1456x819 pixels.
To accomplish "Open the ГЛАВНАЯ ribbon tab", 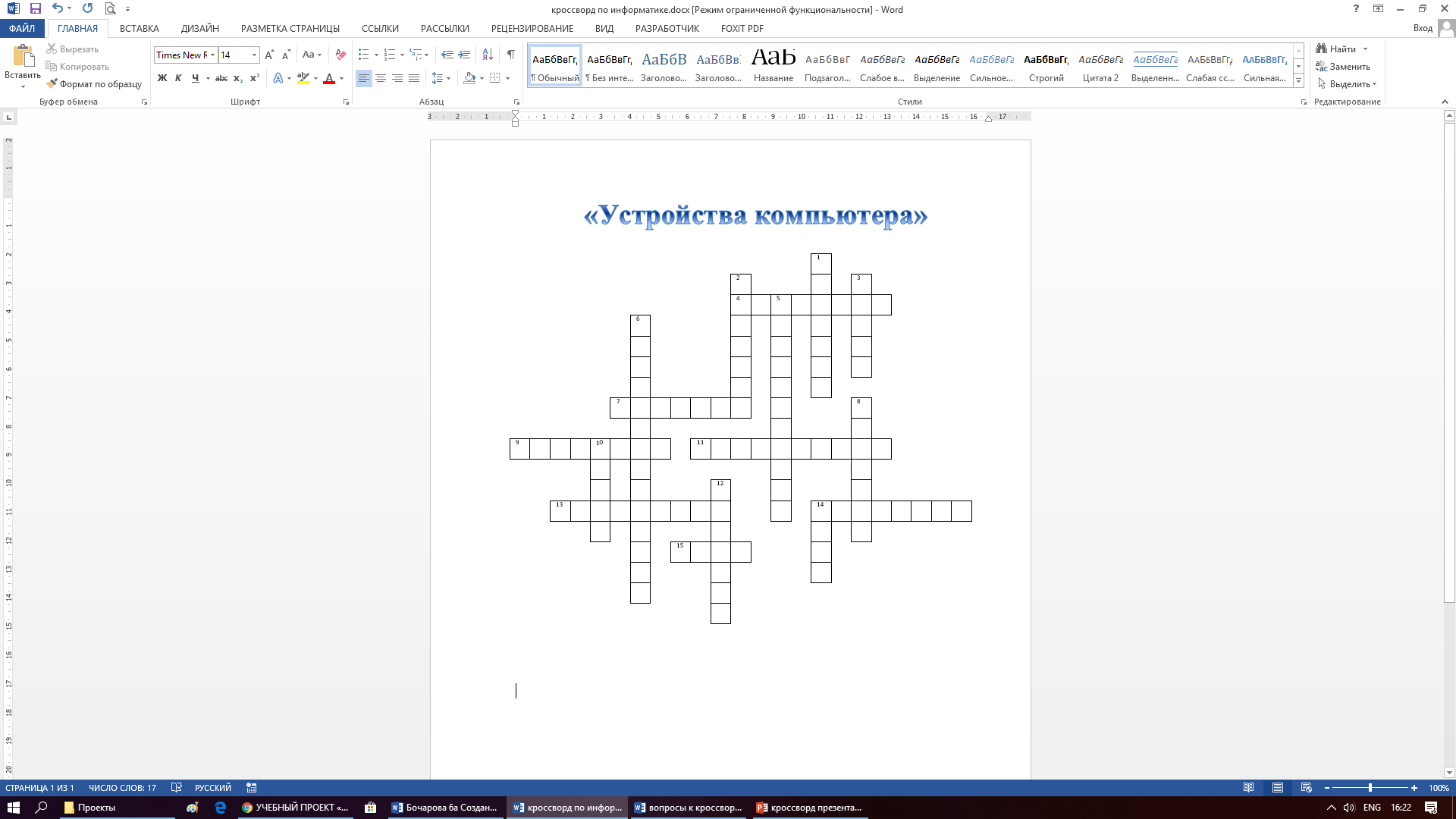I will click(77, 28).
